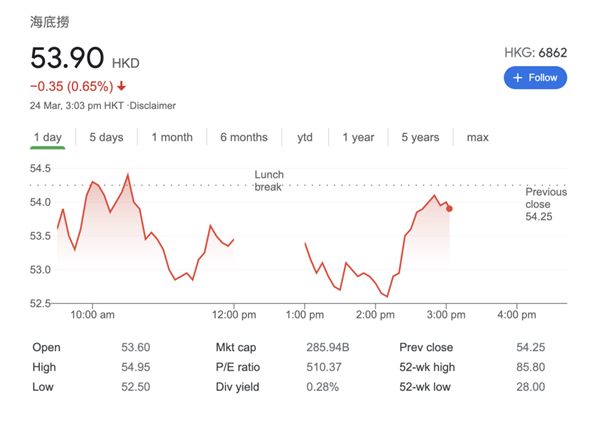Switch to the 1 month tab
600x426 pixels.
pos(172,137)
